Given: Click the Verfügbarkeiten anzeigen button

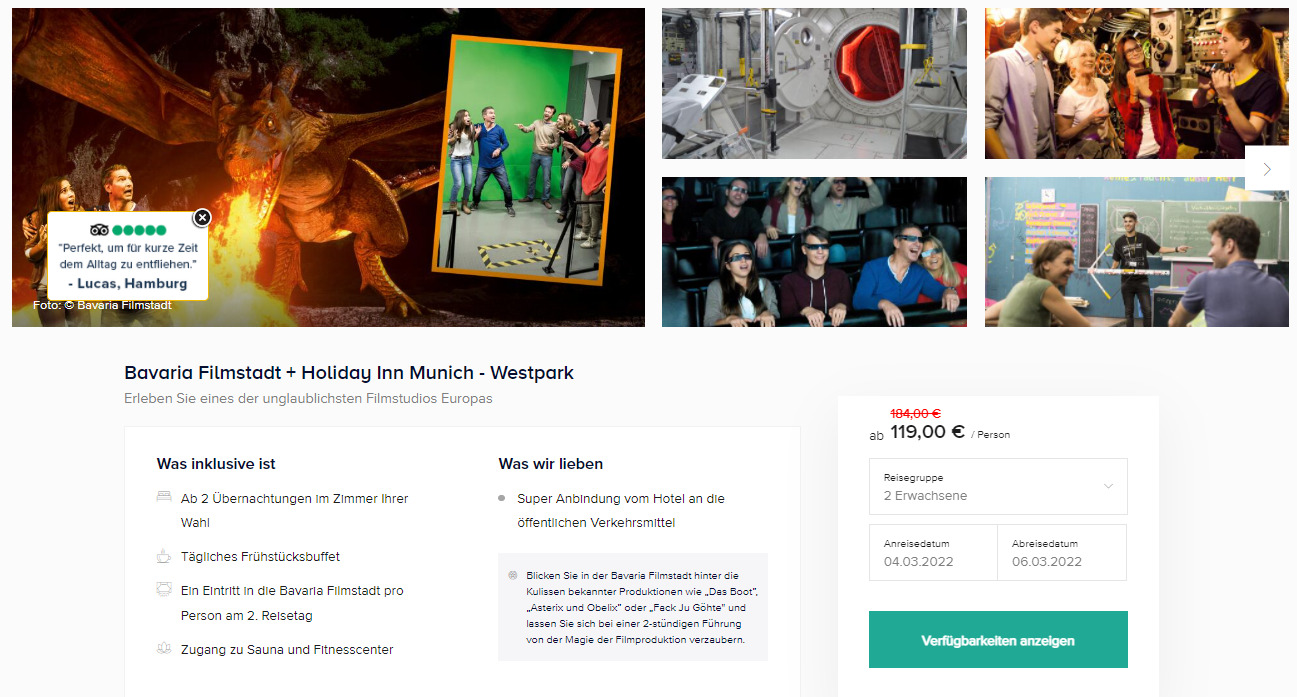Looking at the screenshot, I should pyautogui.click(x=998, y=640).
